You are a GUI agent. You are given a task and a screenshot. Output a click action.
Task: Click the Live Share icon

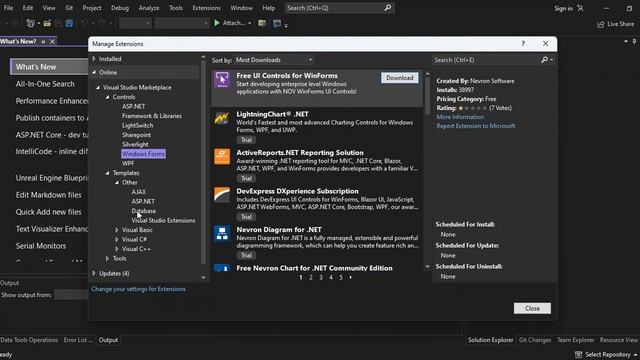click(x=600, y=24)
